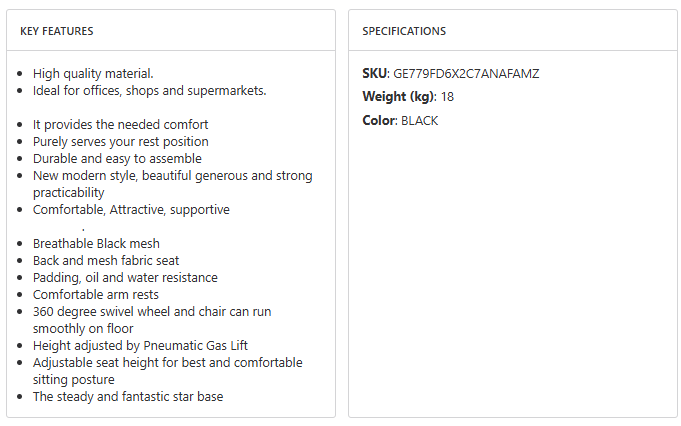The height and width of the screenshot is (426, 681).
Task: Click "Purely serves your rest position" item
Action: (x=120, y=142)
